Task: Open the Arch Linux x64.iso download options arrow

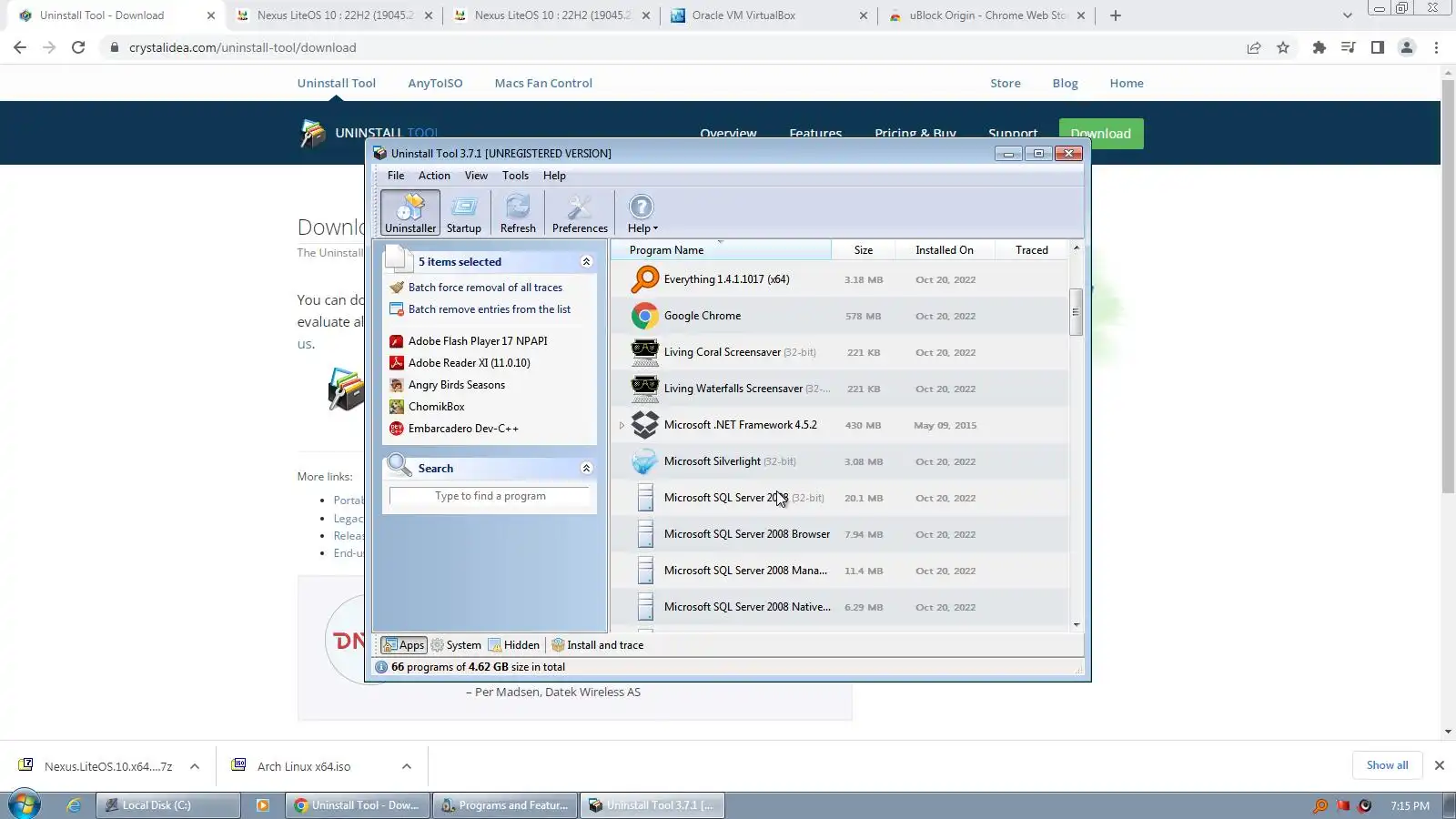Action: [x=406, y=766]
